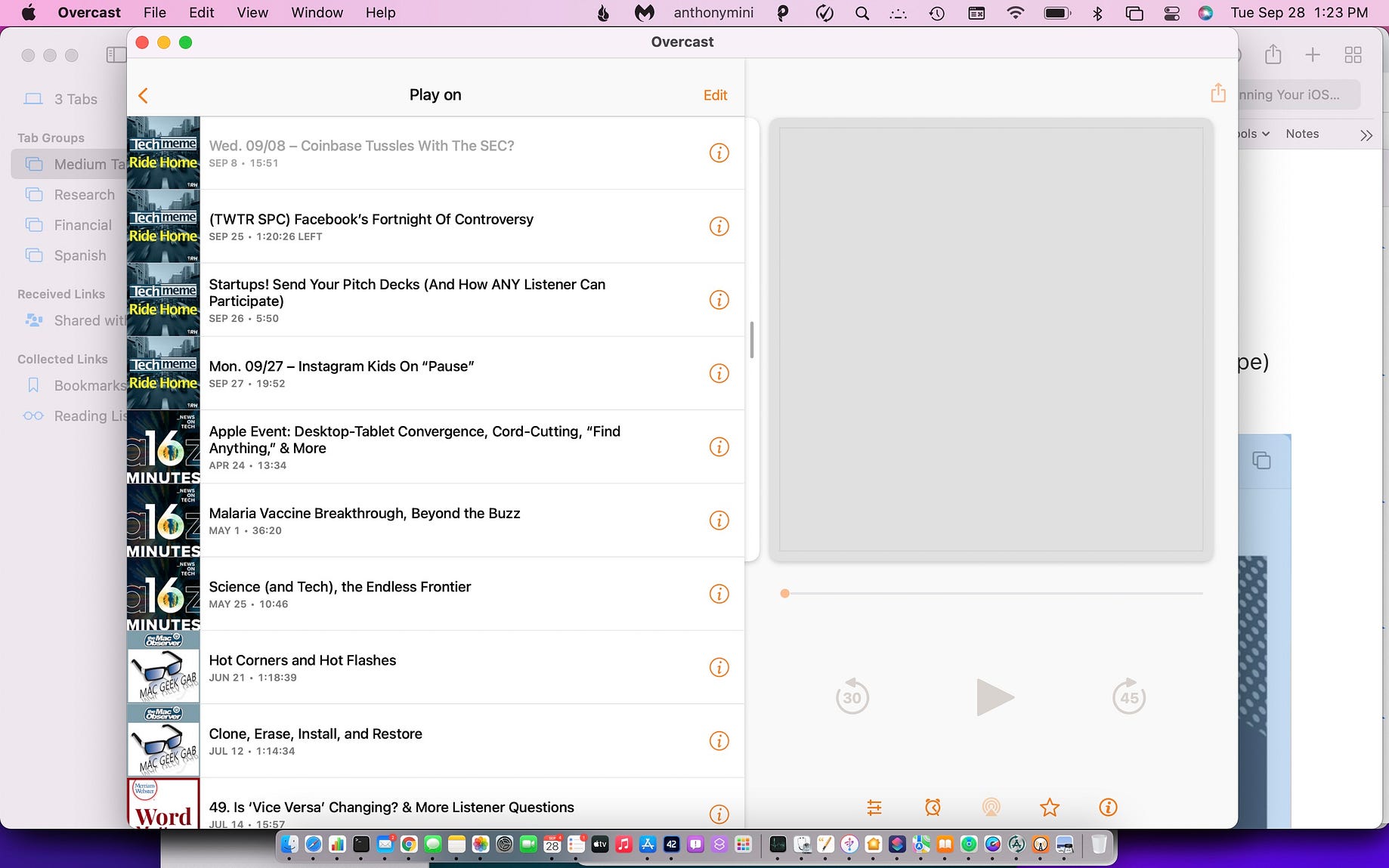Viewport: 1389px width, 868px height.
Task: Open the Medium tab group in Safari's sidebar
Action: coord(70,164)
